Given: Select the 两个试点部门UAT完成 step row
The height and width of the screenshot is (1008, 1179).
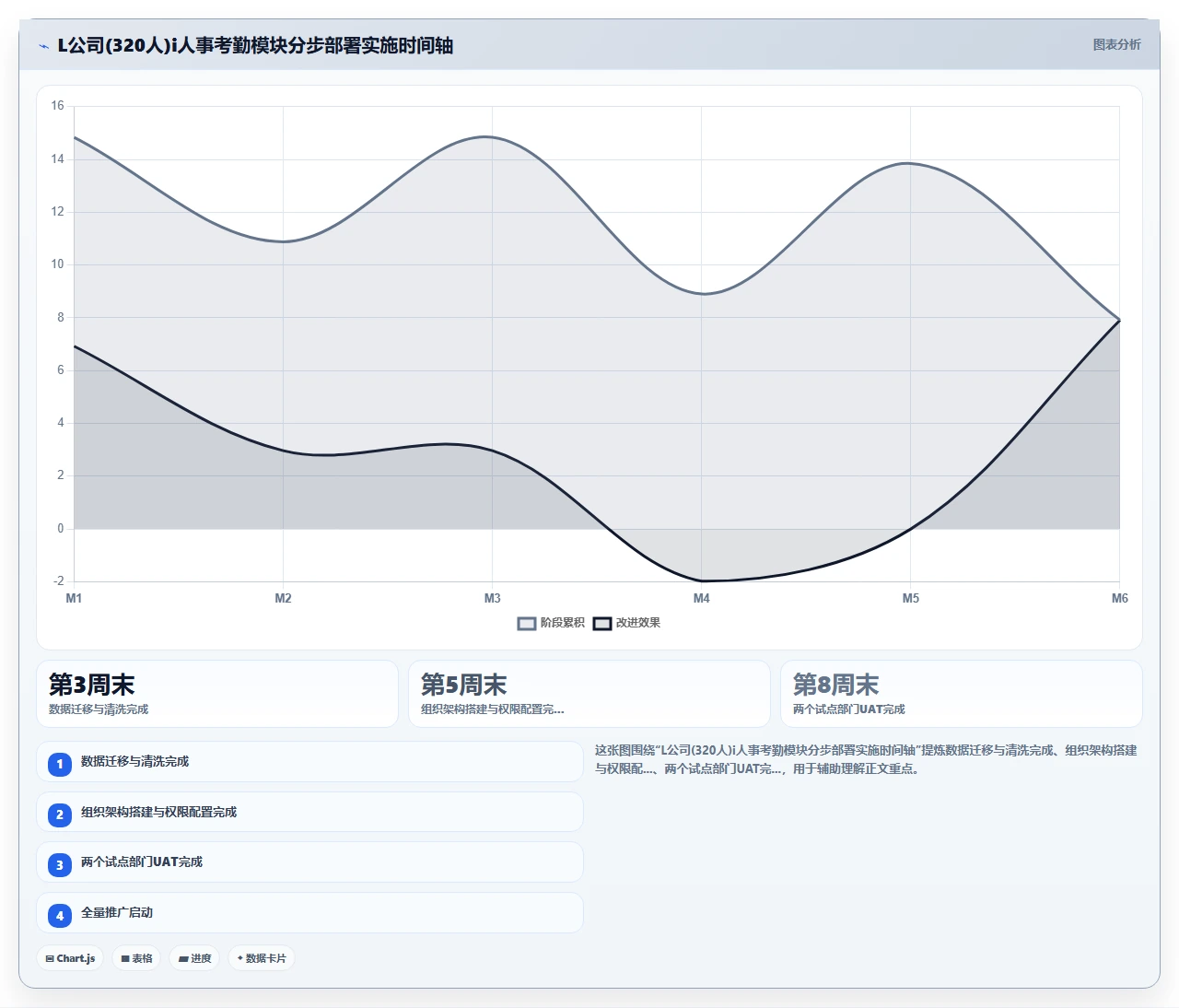Looking at the screenshot, I should 309,862.
